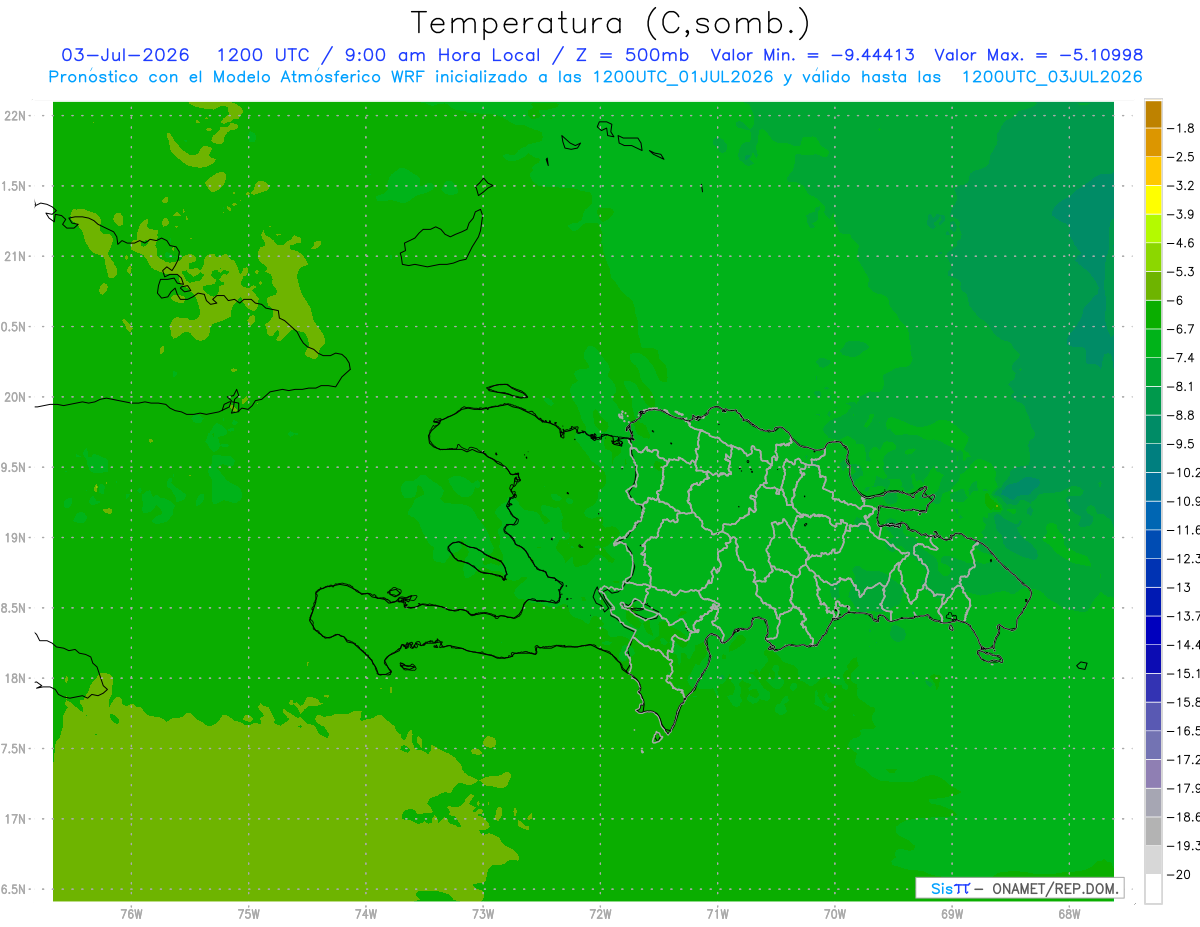Click the '18N' latitude axis label
Screen dimensions: 1200x927
click(15, 679)
